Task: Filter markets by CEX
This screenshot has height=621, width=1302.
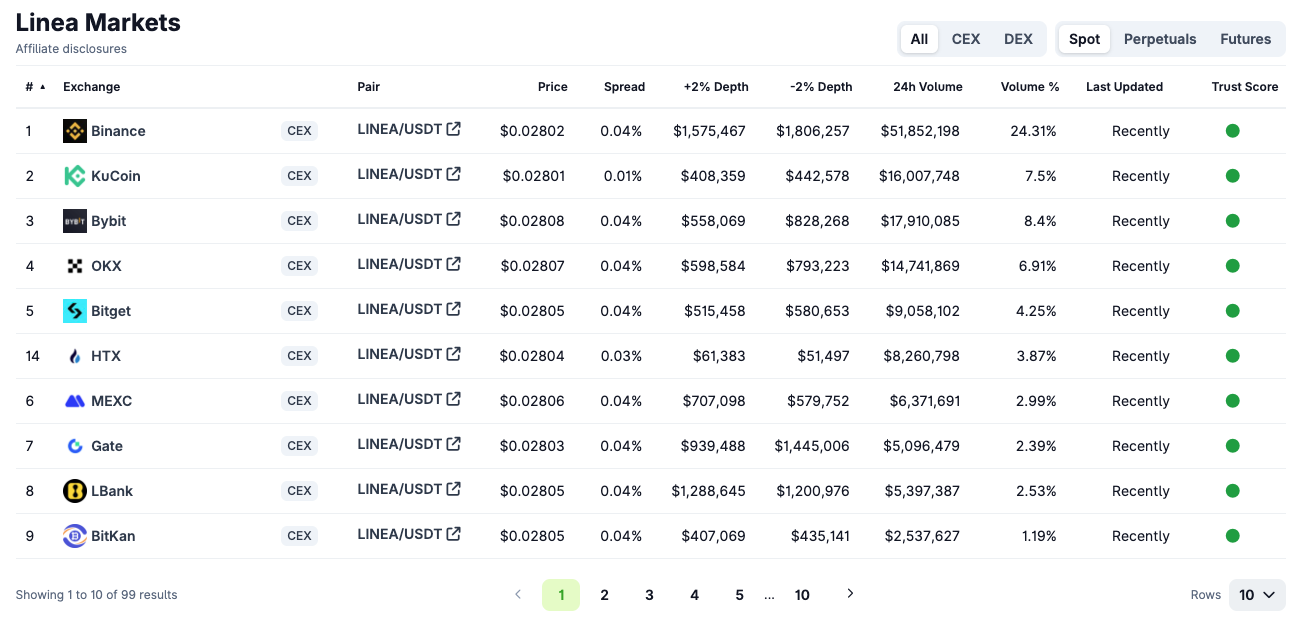Action: 965,39
